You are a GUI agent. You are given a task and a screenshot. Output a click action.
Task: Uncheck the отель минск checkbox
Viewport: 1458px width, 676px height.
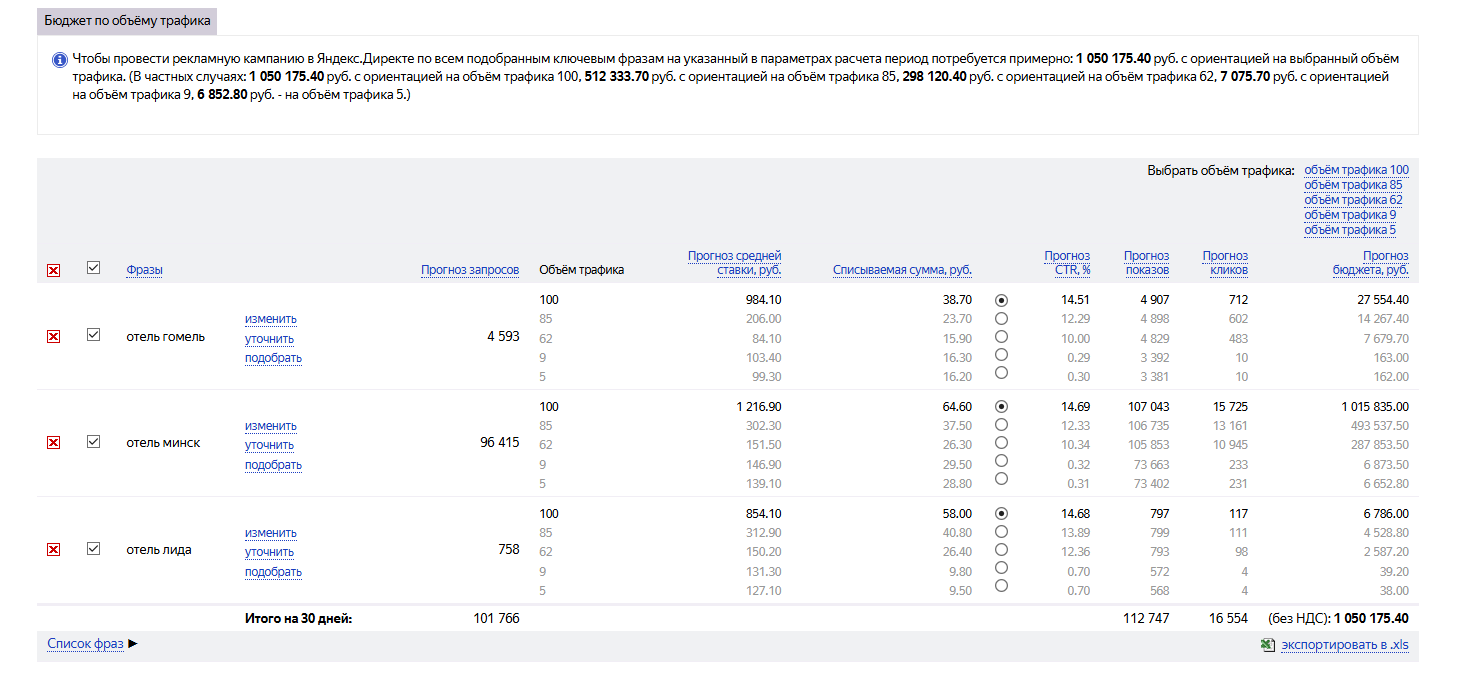(93, 442)
